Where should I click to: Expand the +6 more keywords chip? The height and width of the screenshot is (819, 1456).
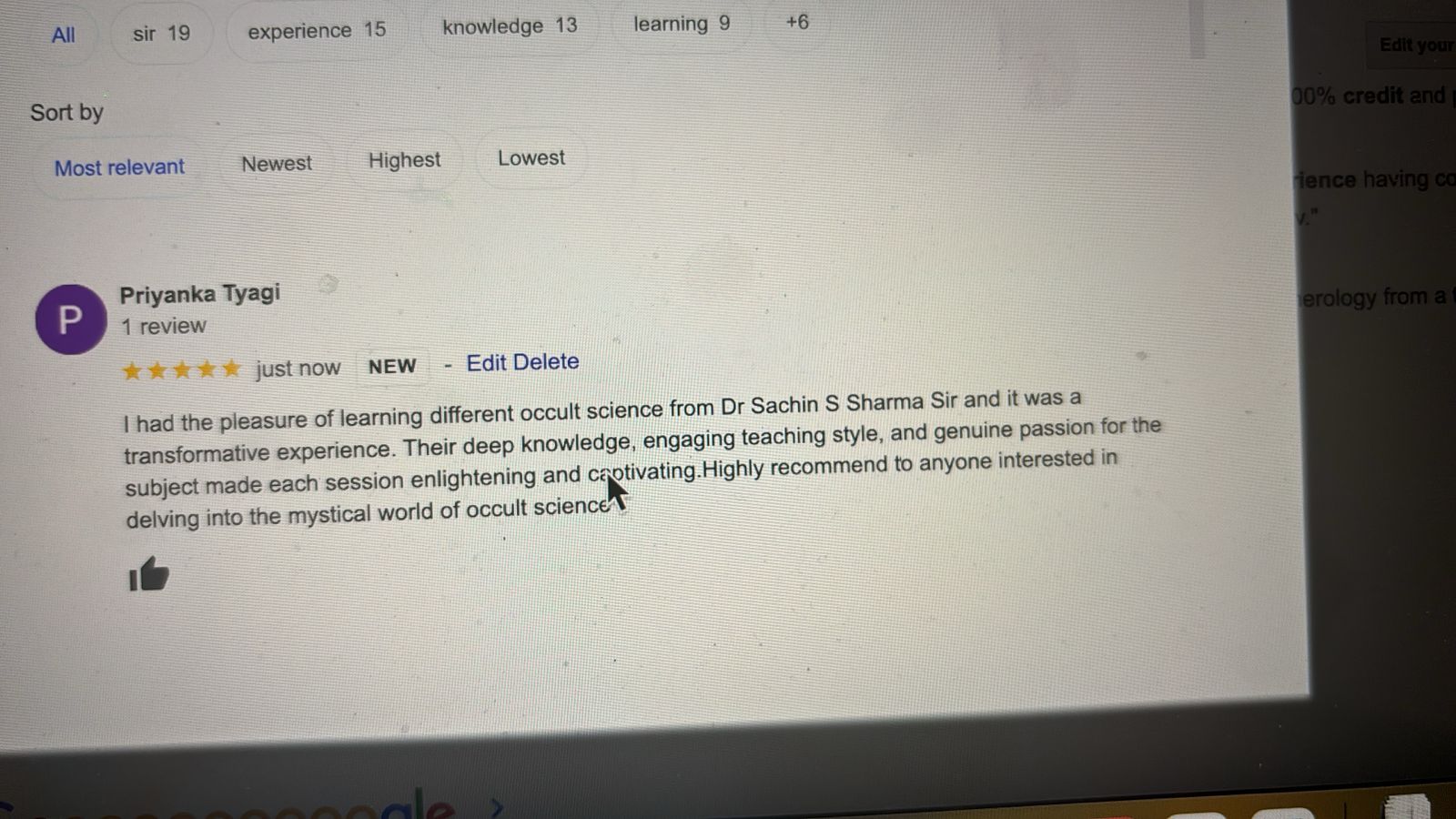point(797,22)
